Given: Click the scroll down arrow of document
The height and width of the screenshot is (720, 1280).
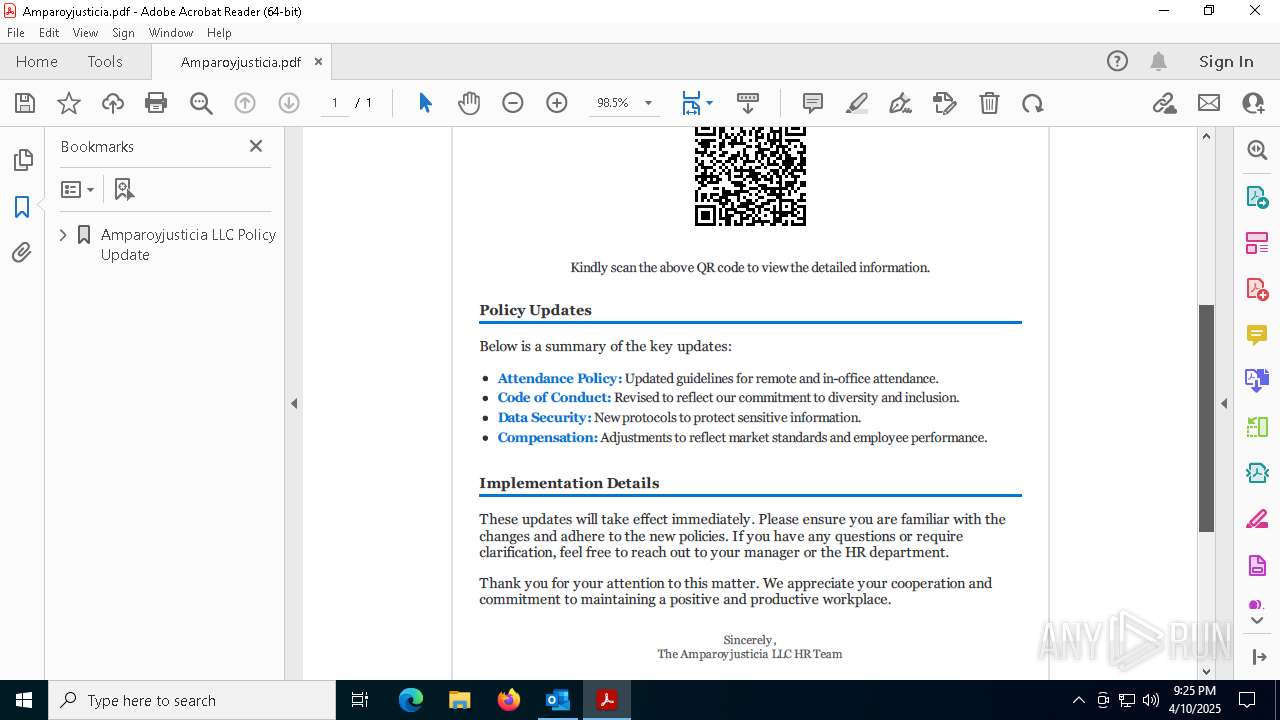Looking at the screenshot, I should [x=1206, y=671].
